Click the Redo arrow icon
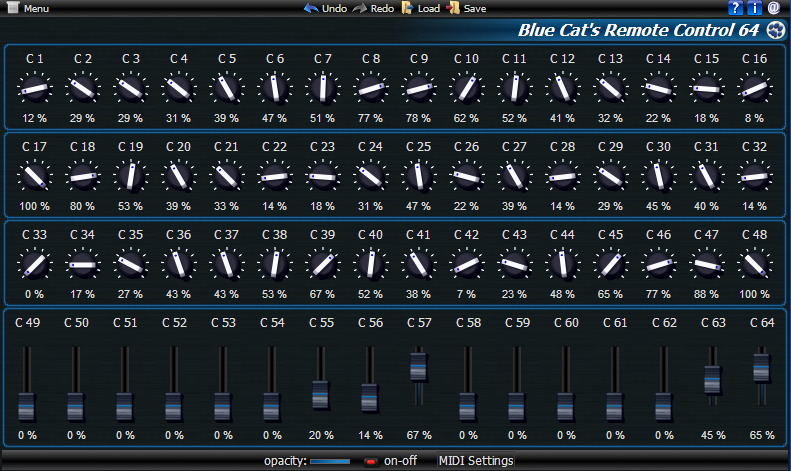The height and width of the screenshot is (471, 791). [x=359, y=8]
